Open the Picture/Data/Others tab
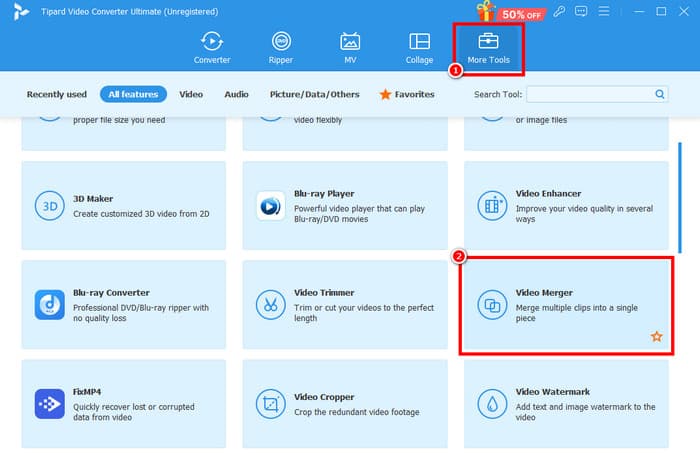 tap(314, 94)
